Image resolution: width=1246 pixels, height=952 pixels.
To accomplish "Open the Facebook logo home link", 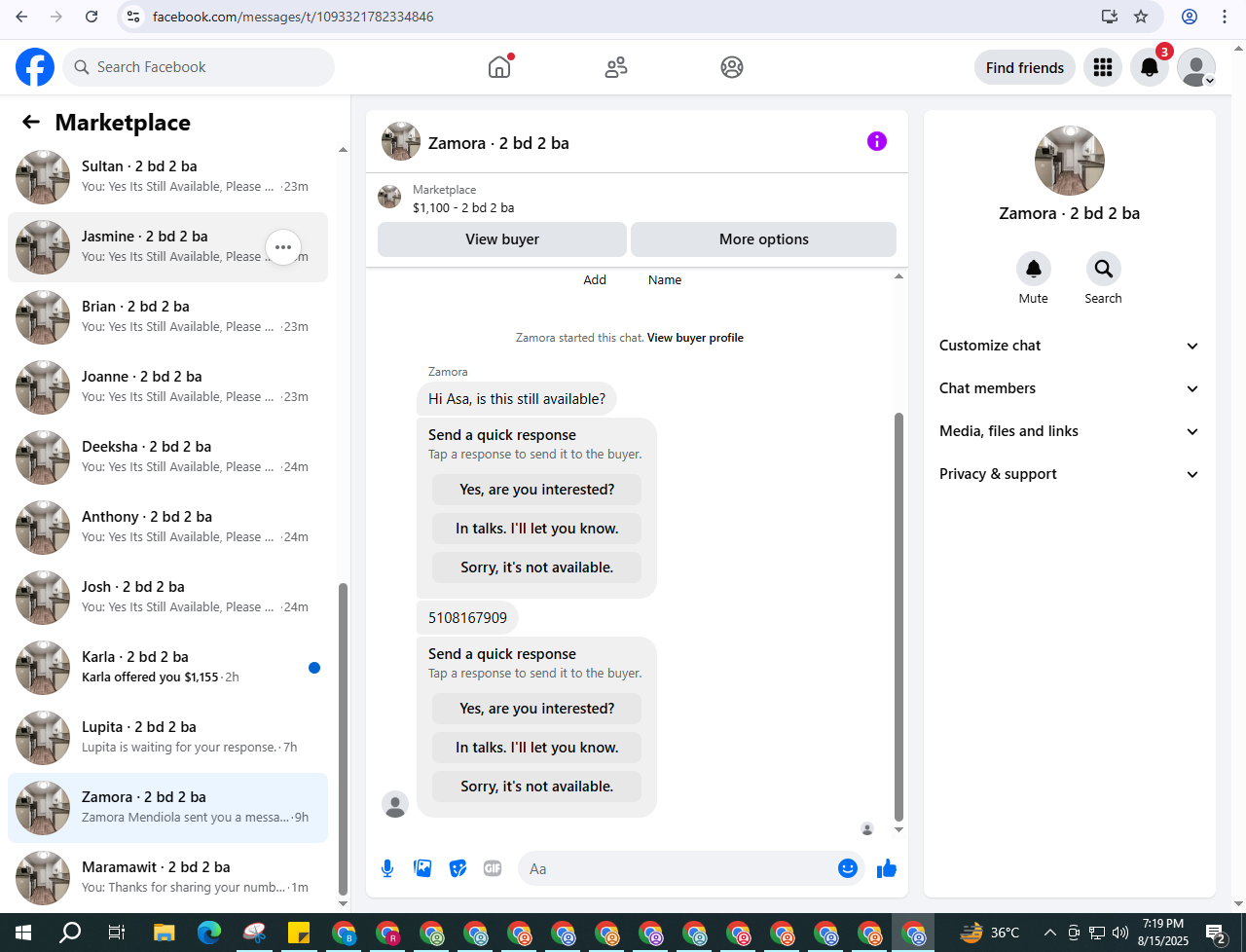I will pos(35,67).
